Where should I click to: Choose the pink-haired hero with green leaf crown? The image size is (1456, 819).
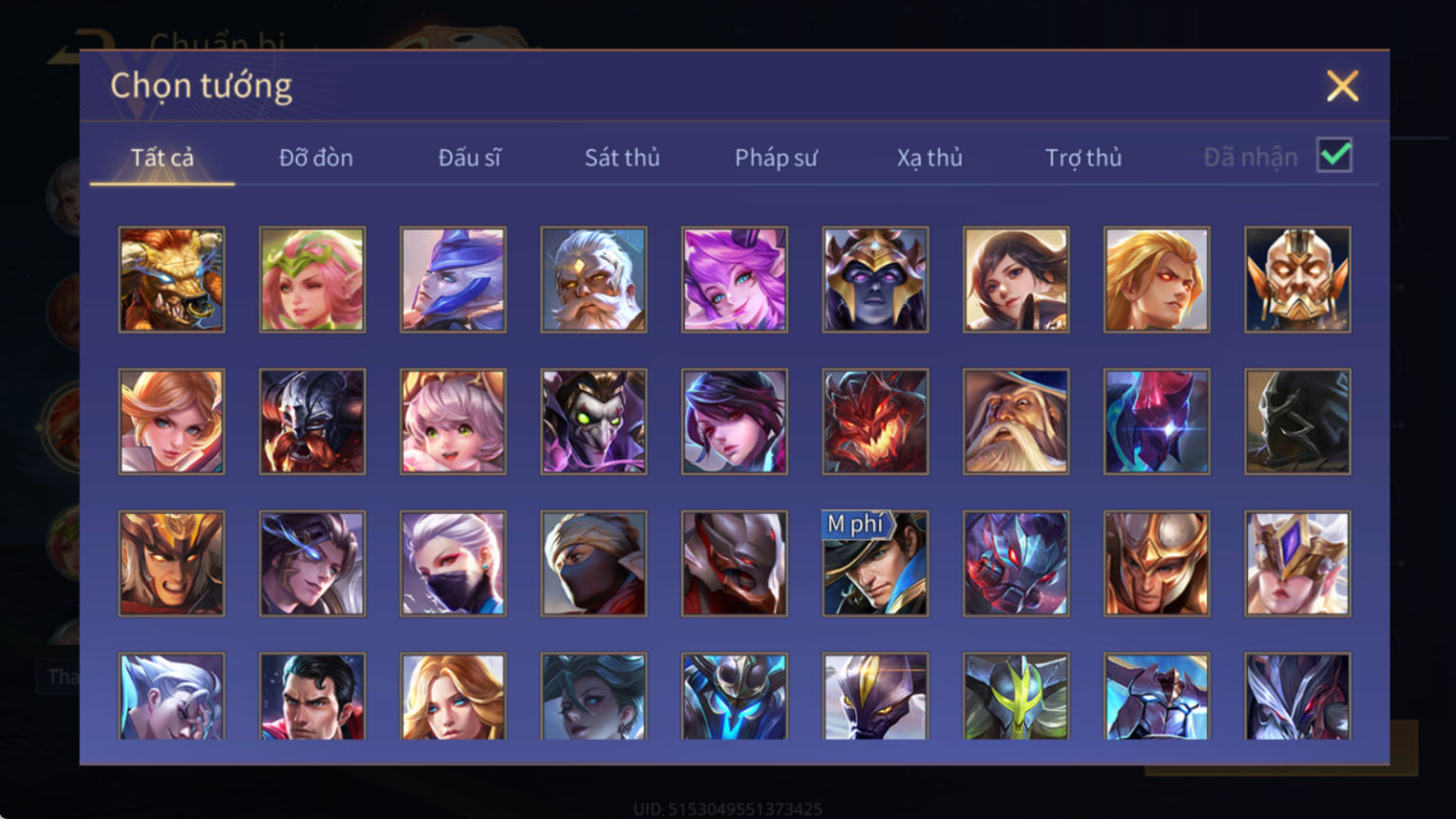point(312,279)
